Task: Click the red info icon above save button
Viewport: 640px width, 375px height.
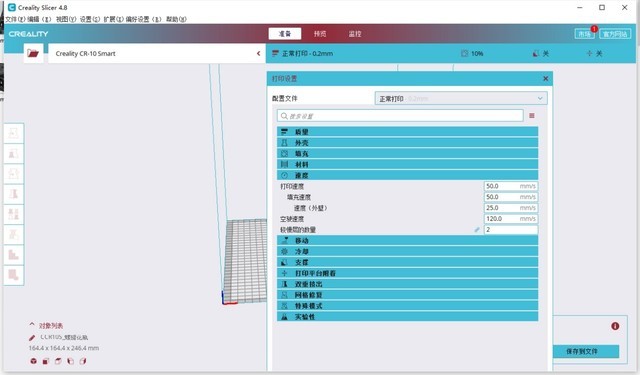Action: (x=615, y=326)
